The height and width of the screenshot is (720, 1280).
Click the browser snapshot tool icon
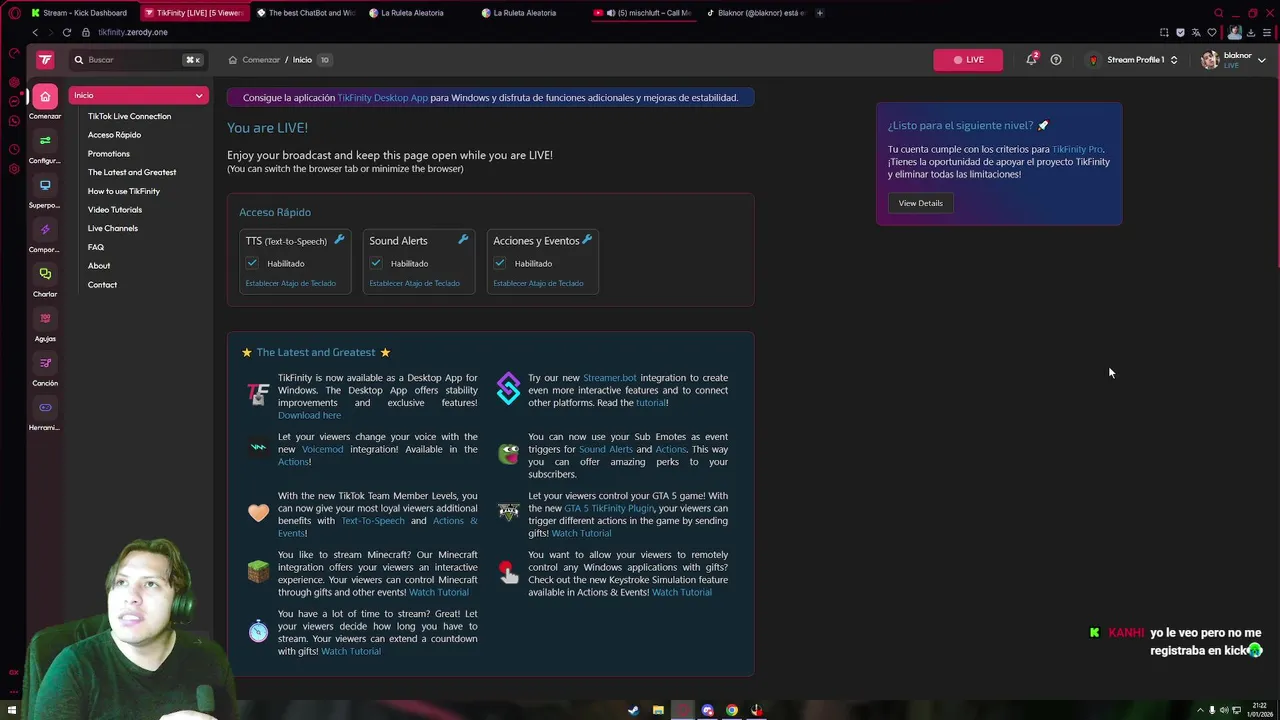1164,32
